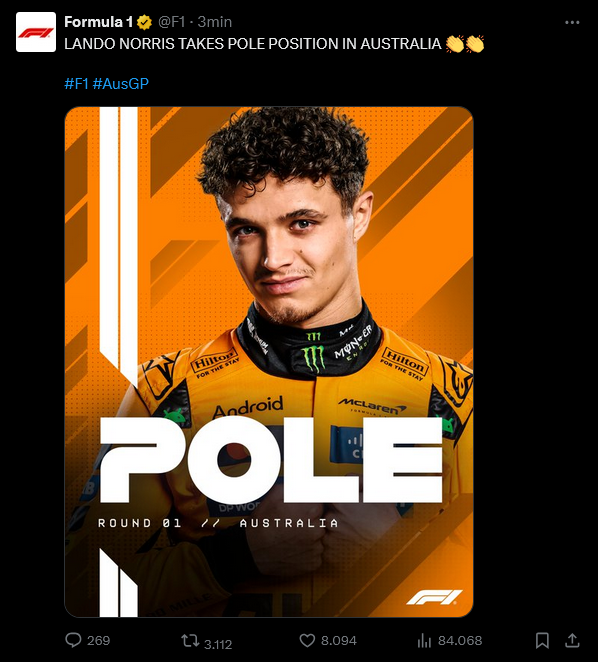Click the Formula 1 display name
The height and width of the screenshot is (662, 598).
click(x=99, y=22)
